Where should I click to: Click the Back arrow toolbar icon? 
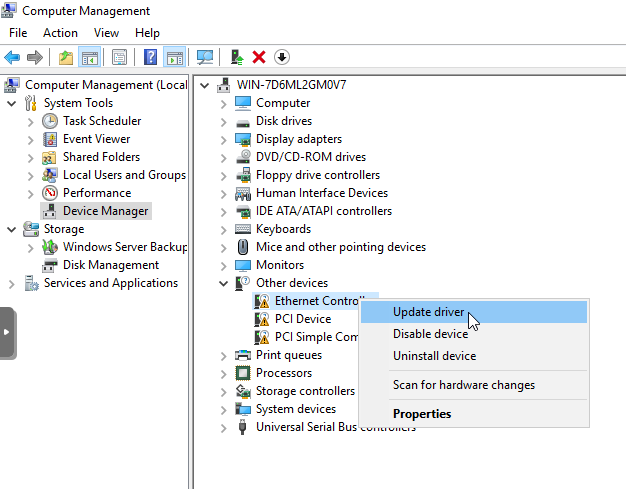(12, 57)
